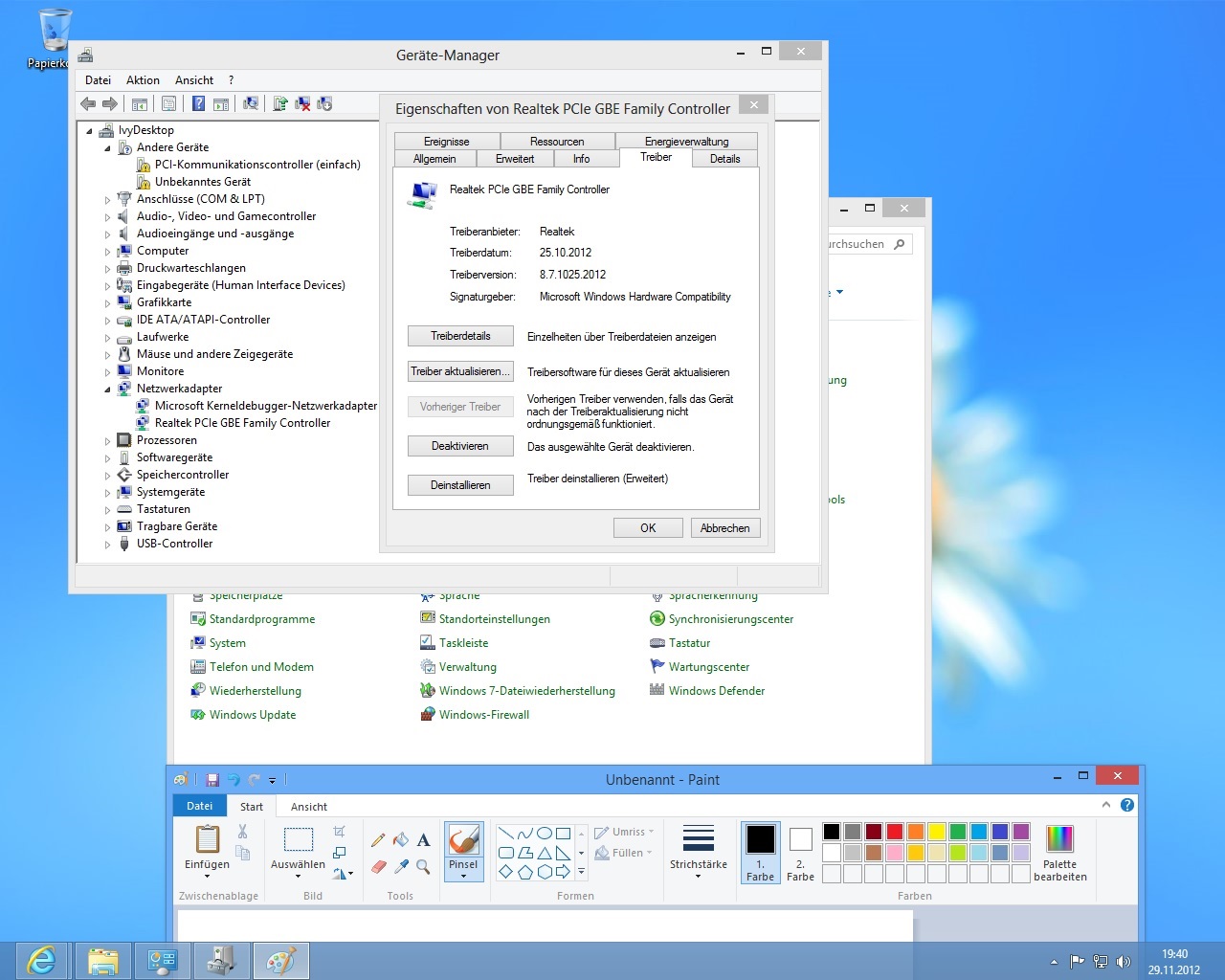
Task: Click the Action Center flag in system tray
Action: pos(1077,962)
